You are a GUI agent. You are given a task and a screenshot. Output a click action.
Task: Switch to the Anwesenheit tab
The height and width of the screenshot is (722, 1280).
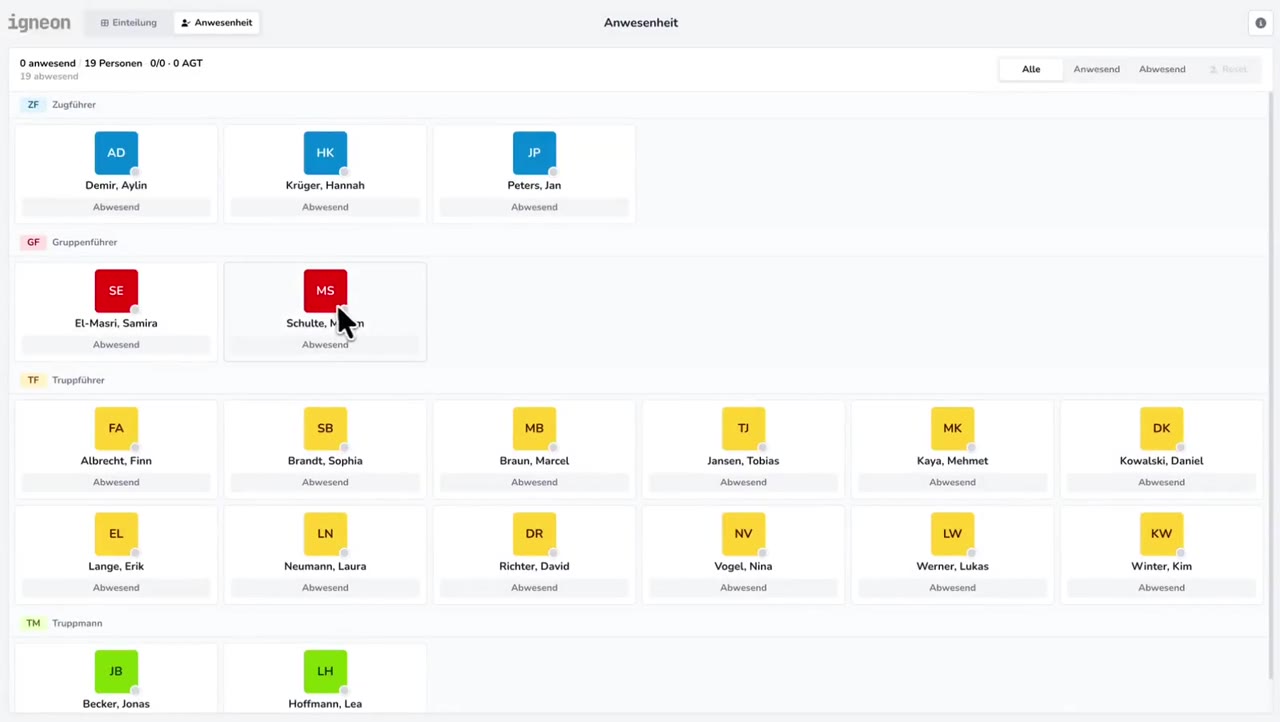[x=216, y=23]
